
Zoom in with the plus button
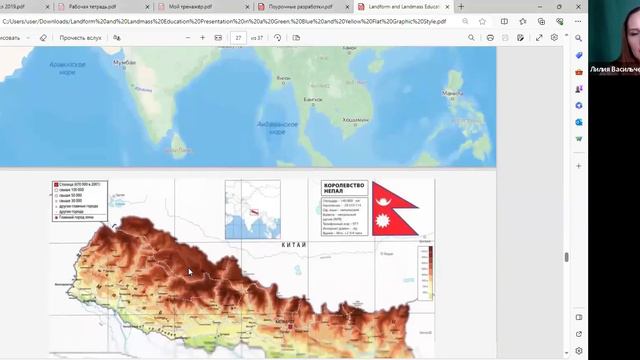pos(202,38)
